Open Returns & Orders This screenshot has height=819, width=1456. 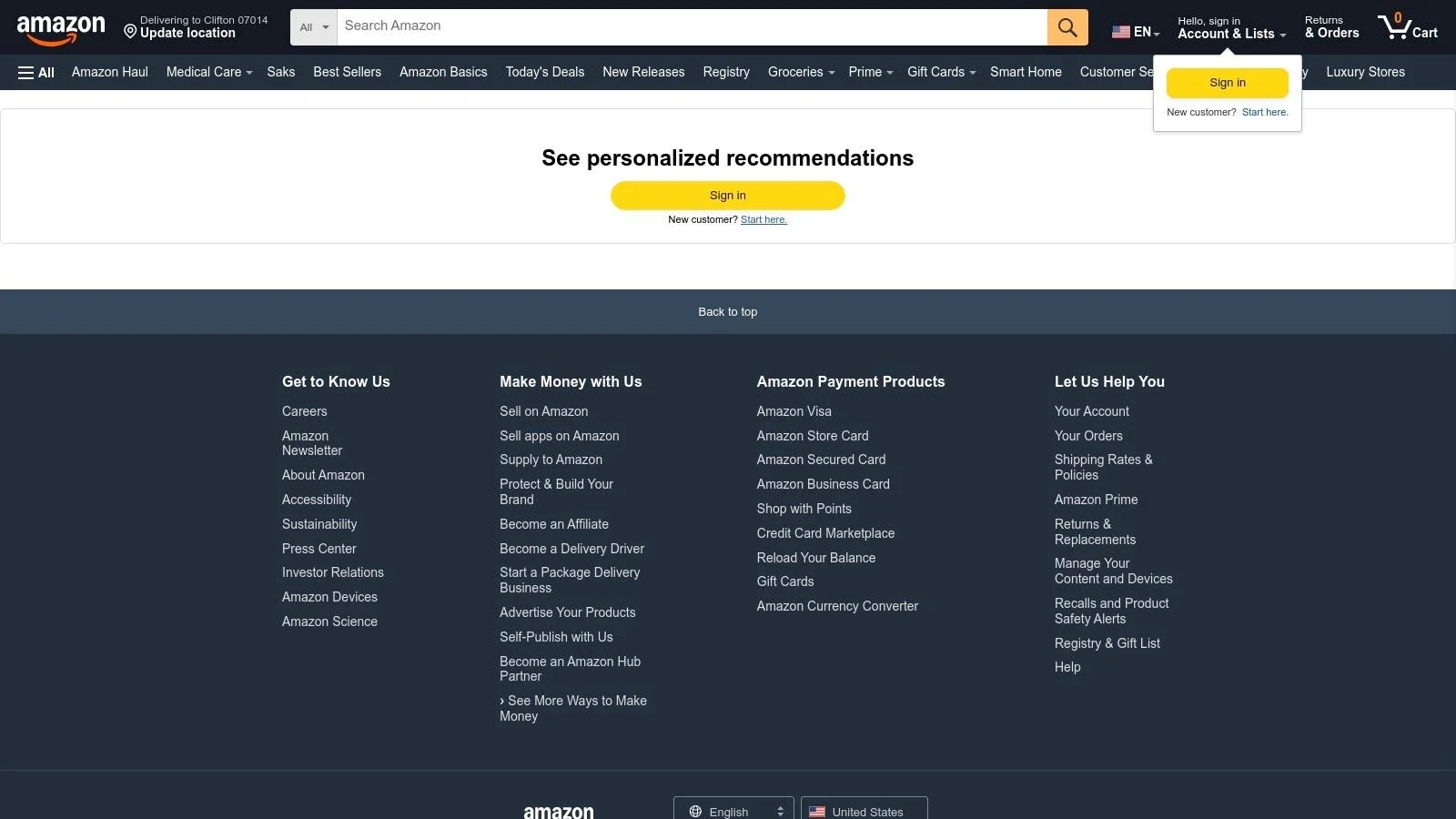coord(1331,27)
